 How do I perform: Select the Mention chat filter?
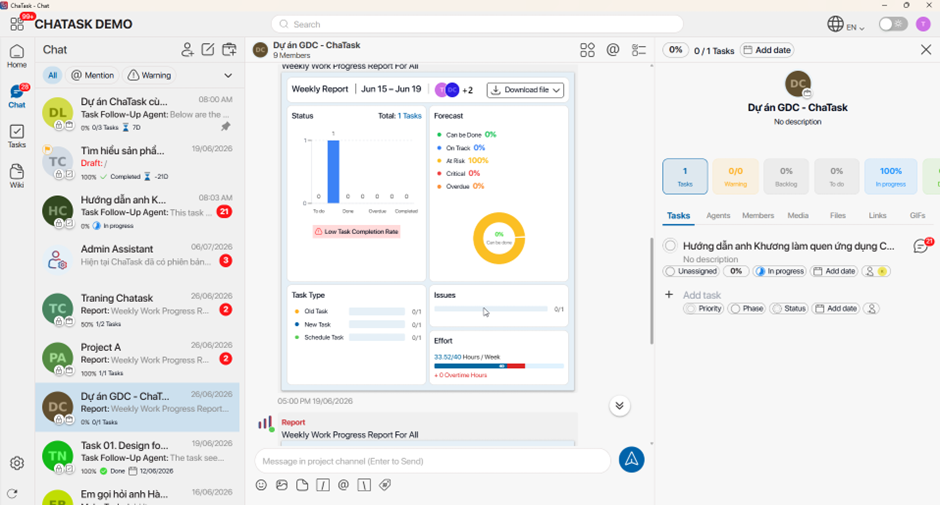coord(92,75)
